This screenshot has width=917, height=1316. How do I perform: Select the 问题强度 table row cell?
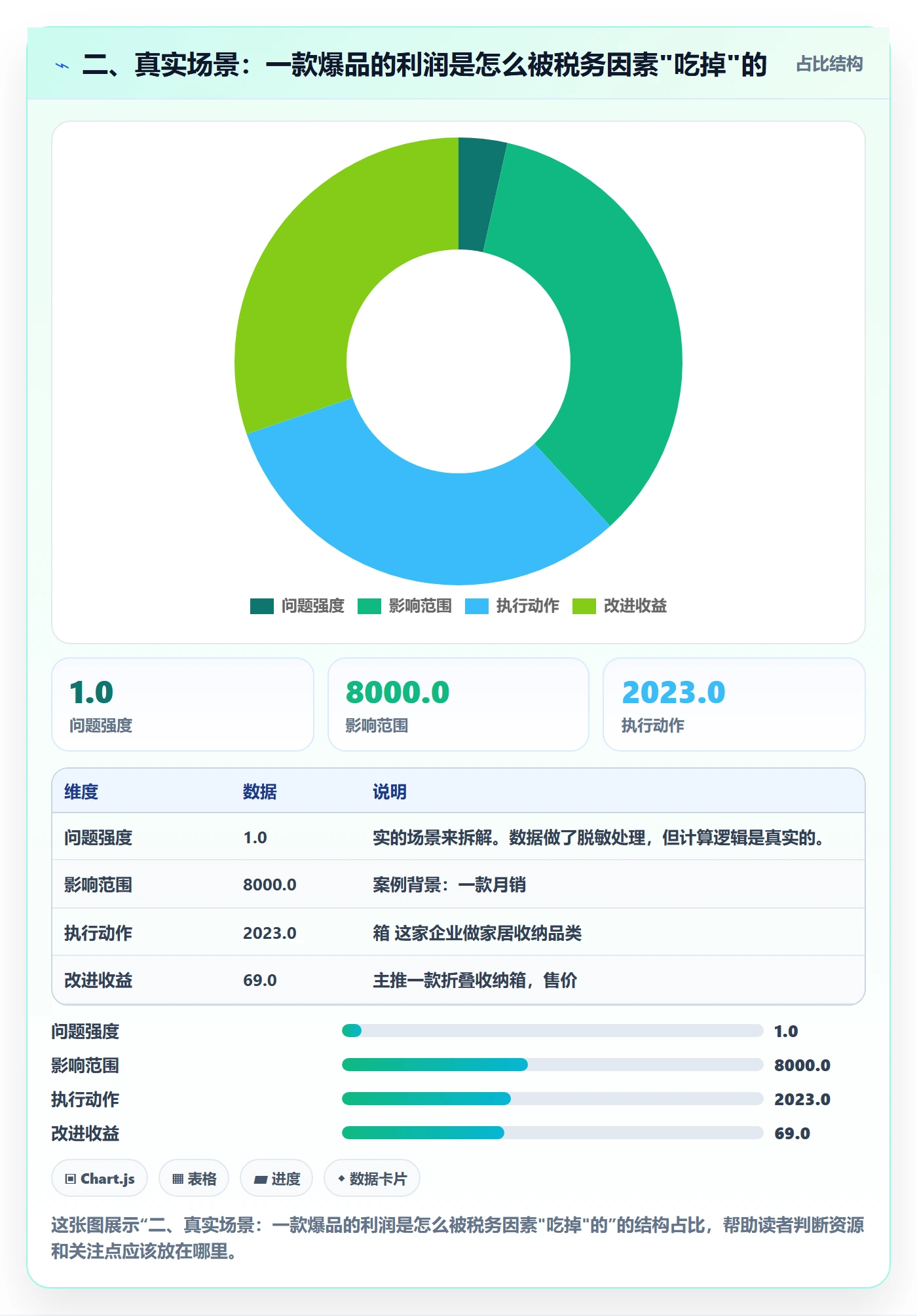click(98, 837)
